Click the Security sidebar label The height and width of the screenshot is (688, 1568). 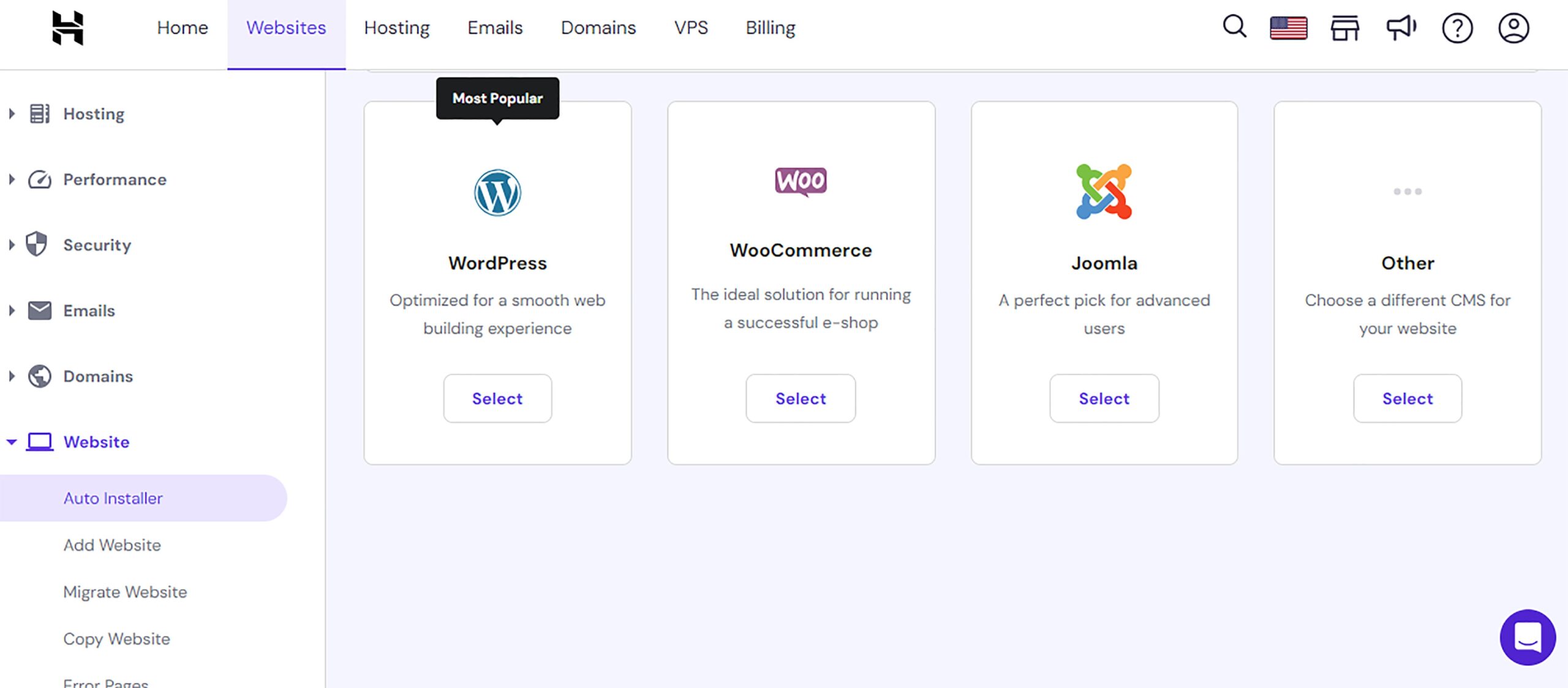[97, 245]
